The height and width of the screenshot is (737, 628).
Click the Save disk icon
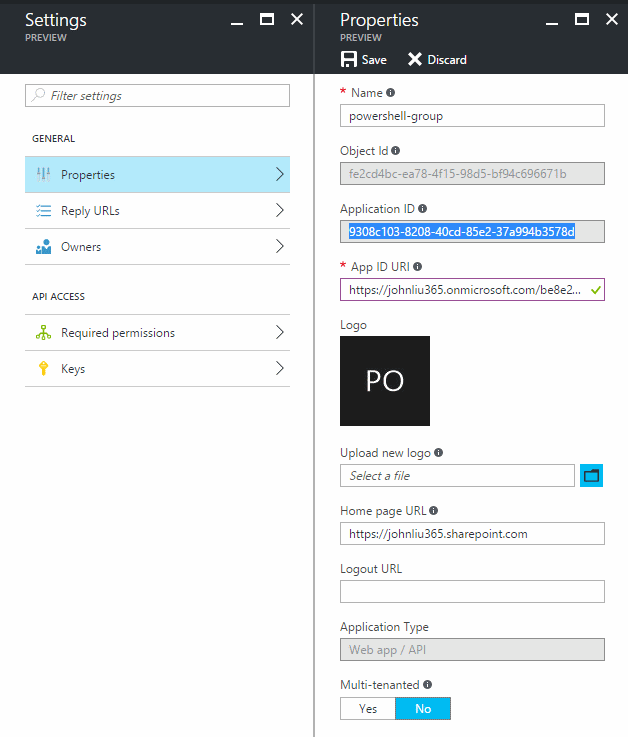(349, 60)
